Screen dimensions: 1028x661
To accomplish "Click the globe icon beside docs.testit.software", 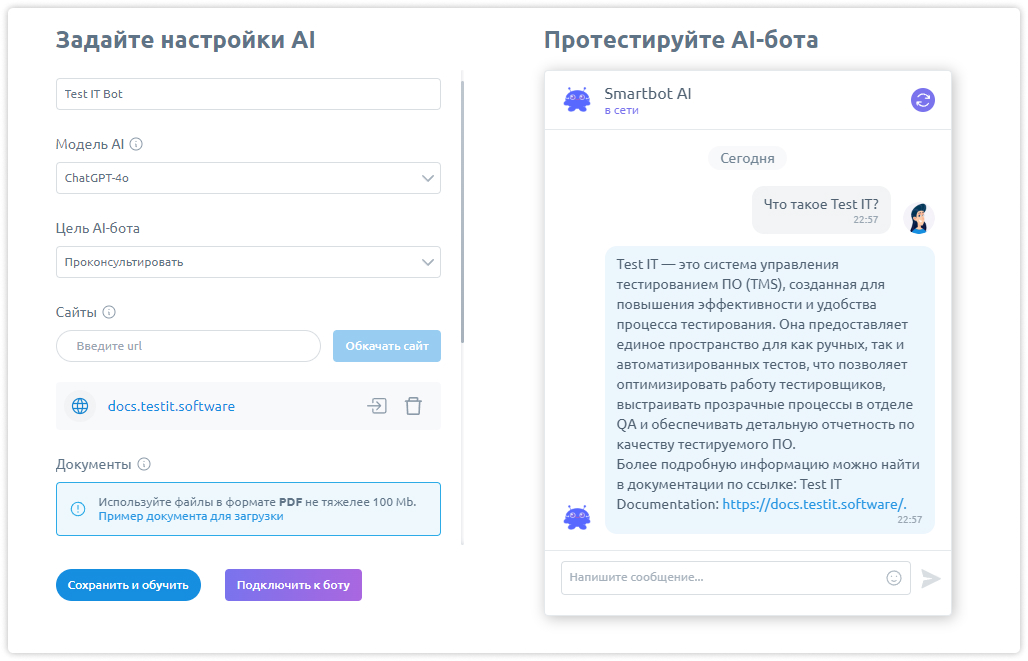I will [80, 406].
